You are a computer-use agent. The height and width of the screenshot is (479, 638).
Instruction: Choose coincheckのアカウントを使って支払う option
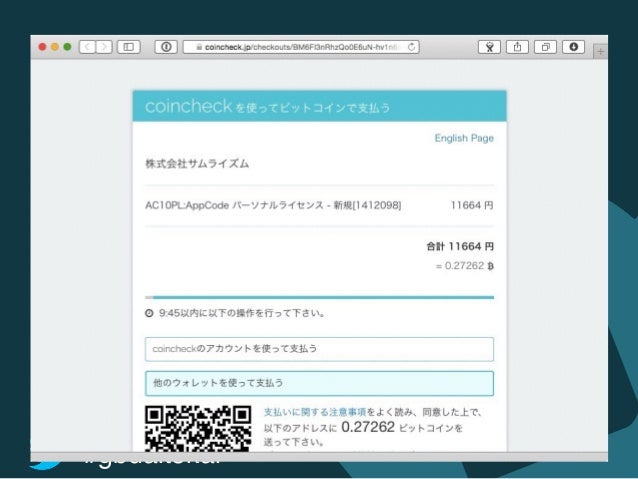tap(319, 349)
